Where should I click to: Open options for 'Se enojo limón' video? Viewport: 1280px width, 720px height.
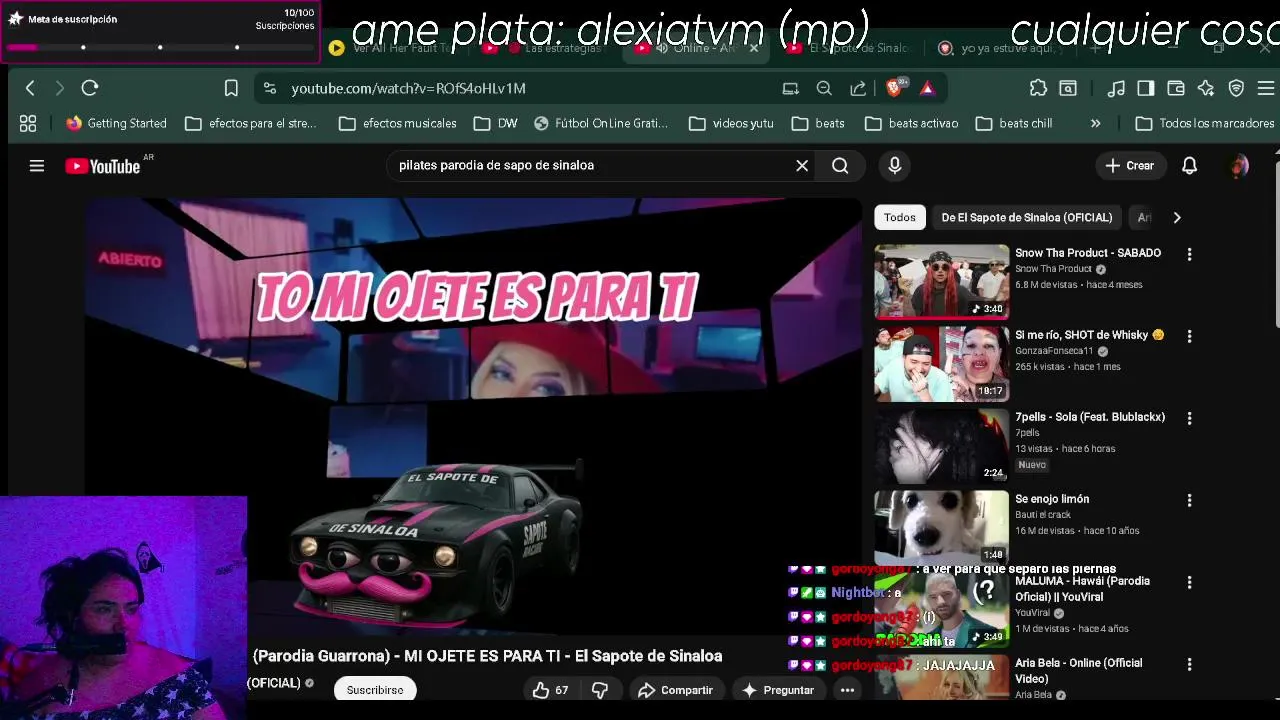[1189, 500]
